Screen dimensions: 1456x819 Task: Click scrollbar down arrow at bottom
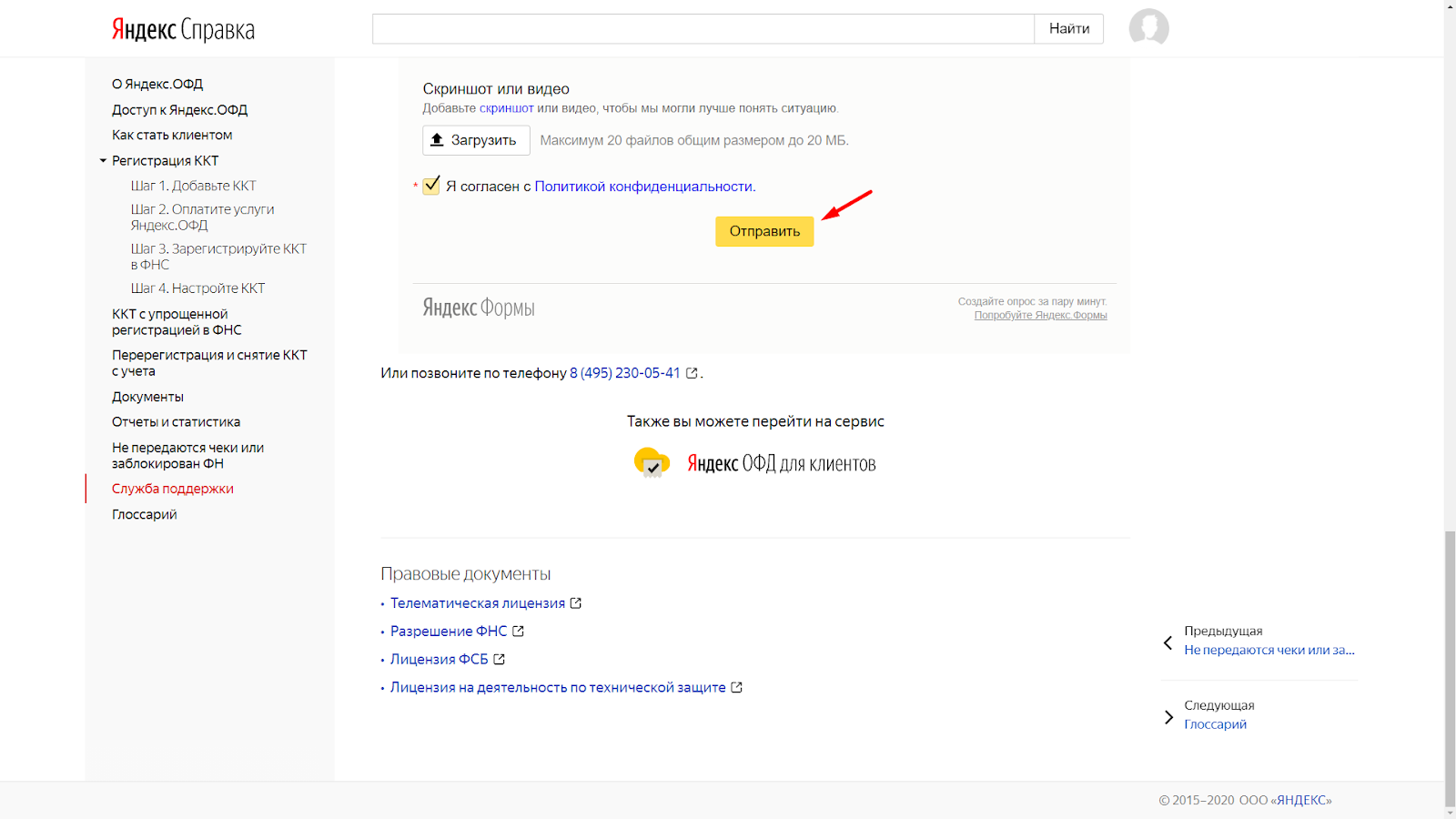(1450, 813)
